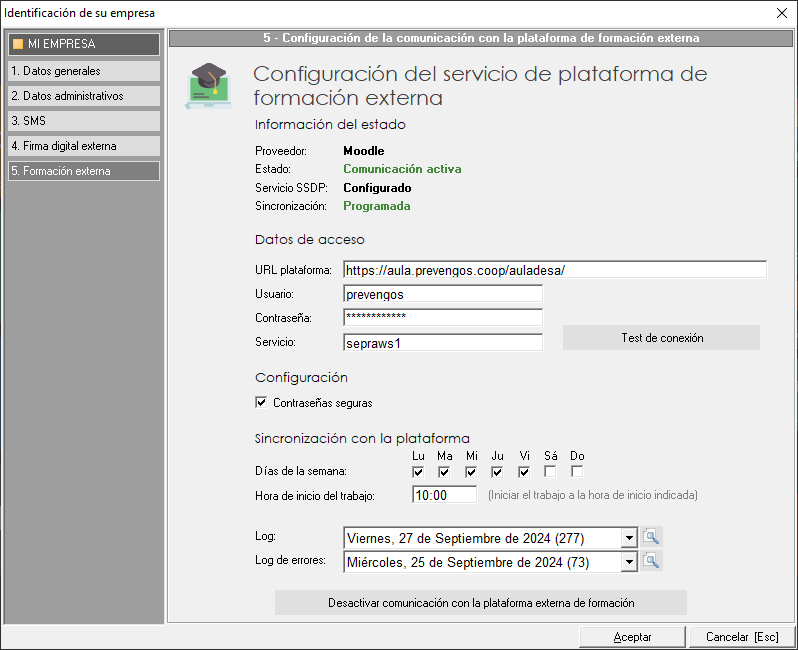The height and width of the screenshot is (650, 798).
Task: Switch to 4. Firma digital externa
Action: (82, 146)
